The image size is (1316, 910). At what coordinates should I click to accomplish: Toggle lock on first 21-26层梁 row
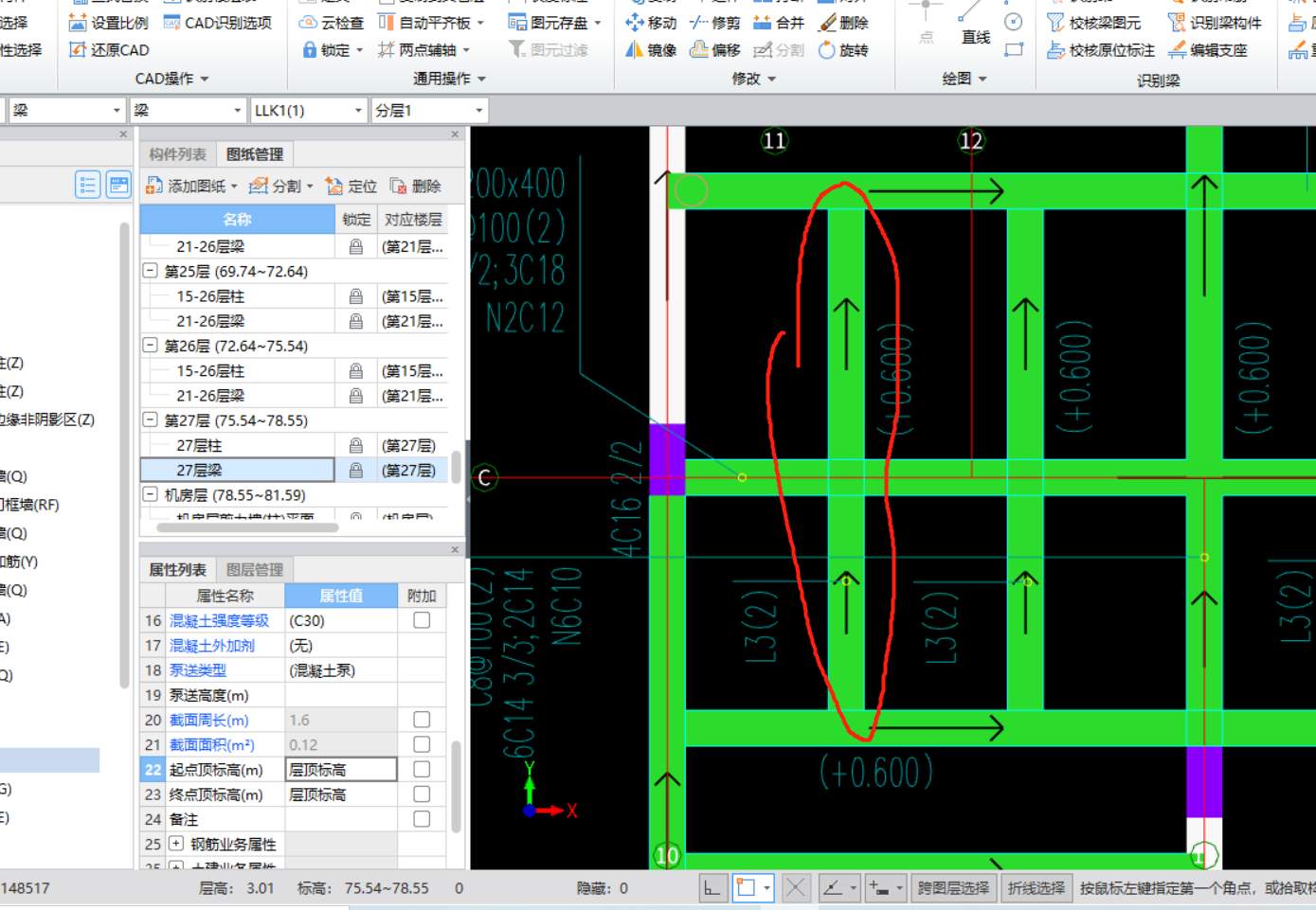(356, 246)
